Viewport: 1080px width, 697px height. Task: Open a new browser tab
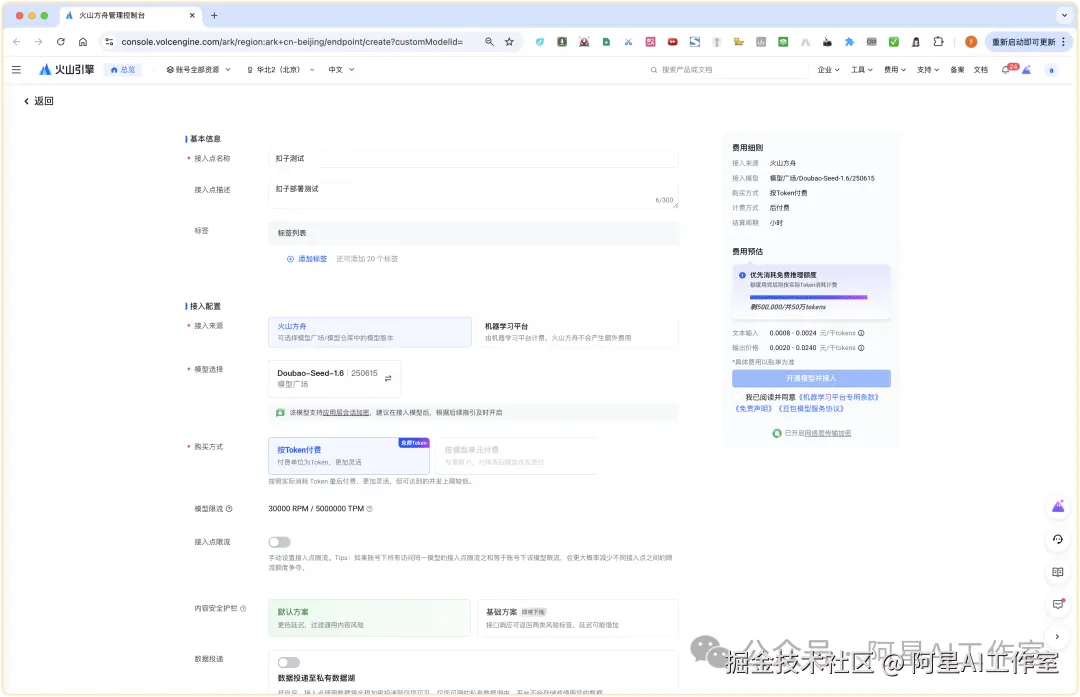point(214,15)
